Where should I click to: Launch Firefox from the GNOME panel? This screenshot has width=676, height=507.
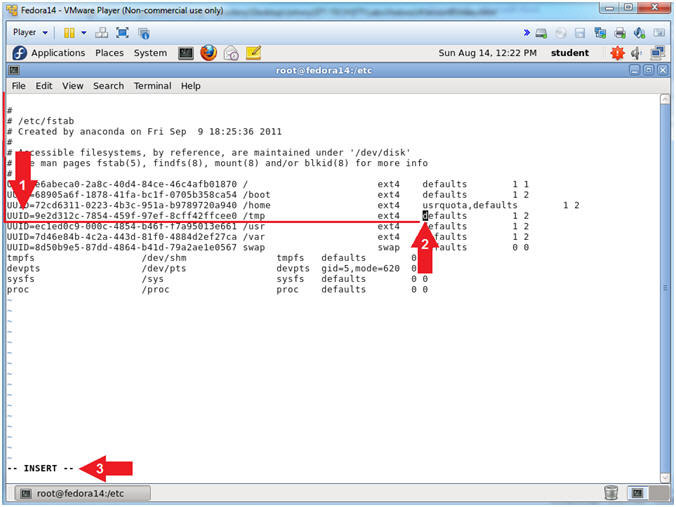point(209,53)
